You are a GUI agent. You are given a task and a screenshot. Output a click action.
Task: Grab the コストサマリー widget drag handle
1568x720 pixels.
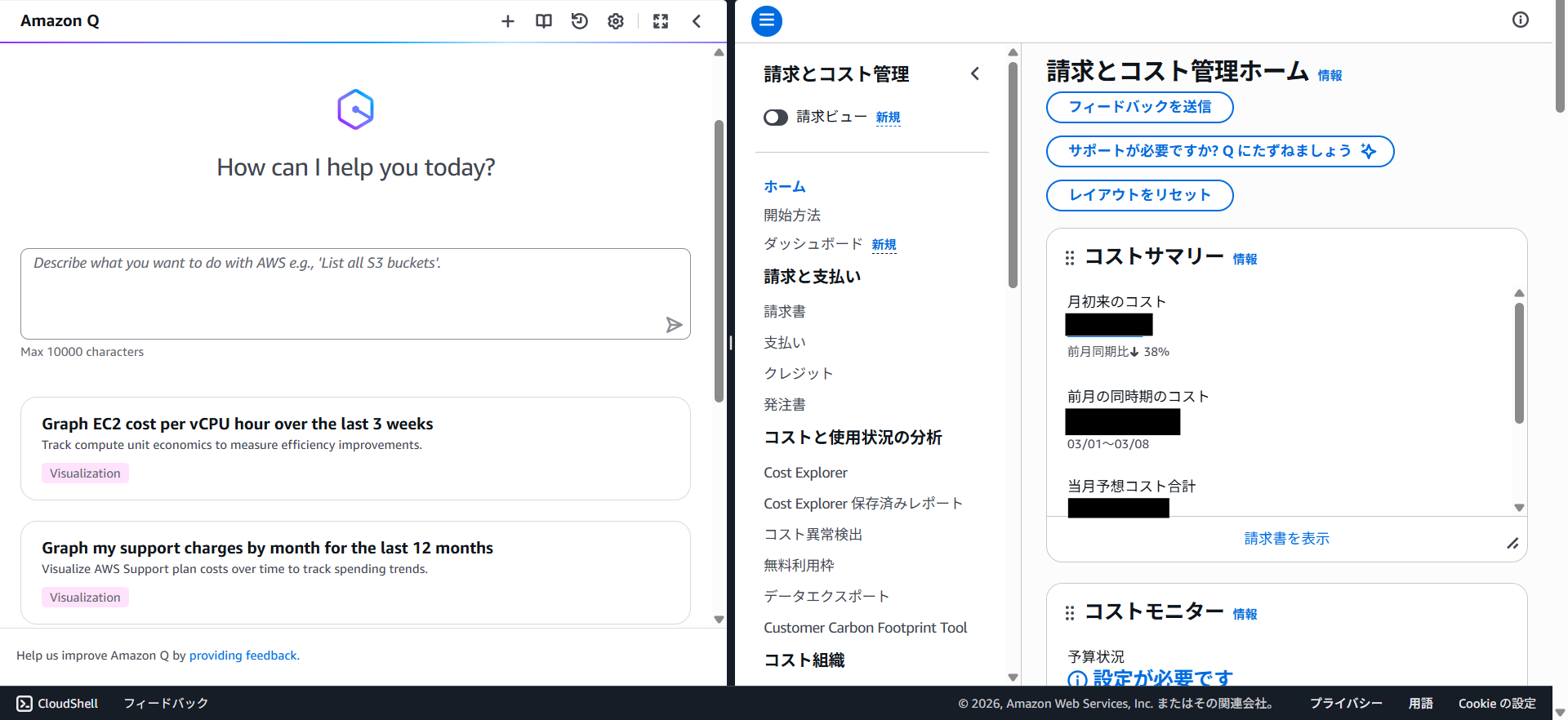[1070, 258]
